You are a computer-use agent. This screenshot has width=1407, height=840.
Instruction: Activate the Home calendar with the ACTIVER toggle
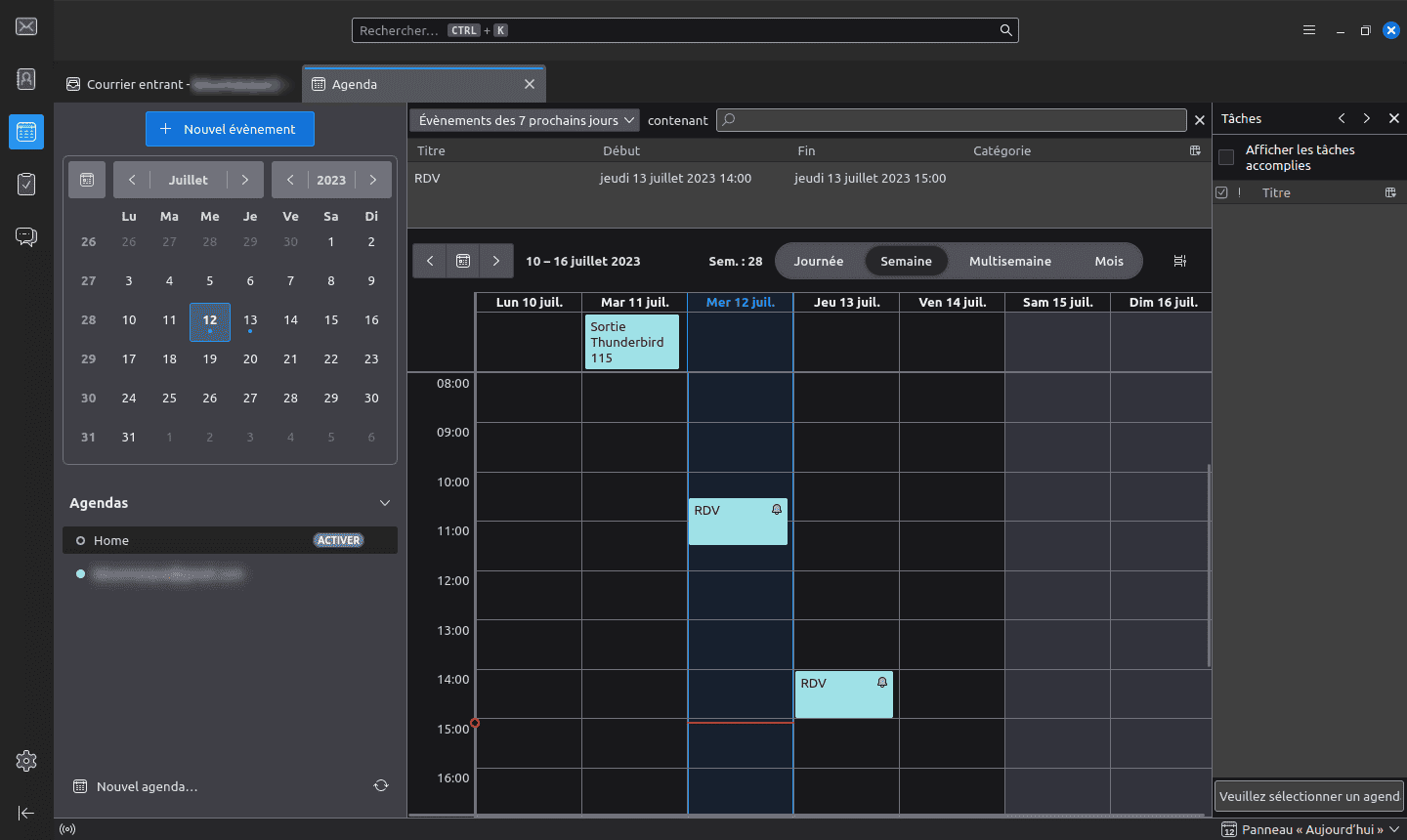pyautogui.click(x=339, y=540)
